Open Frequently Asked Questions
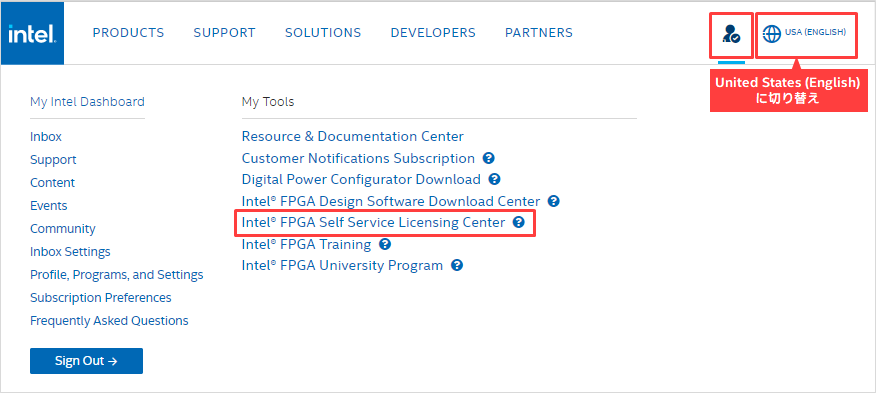 [109, 321]
